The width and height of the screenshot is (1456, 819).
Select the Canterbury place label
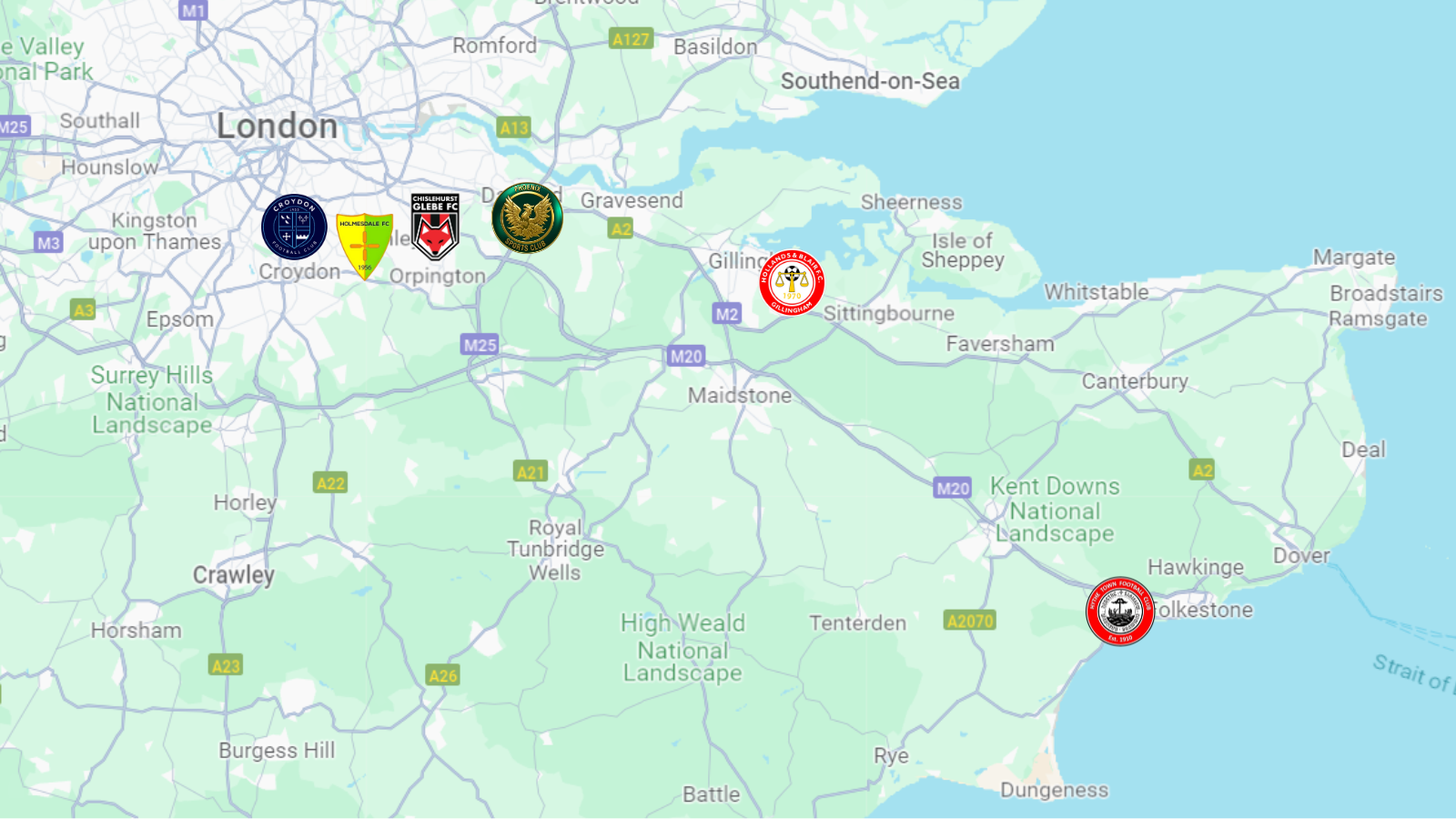tap(1135, 382)
